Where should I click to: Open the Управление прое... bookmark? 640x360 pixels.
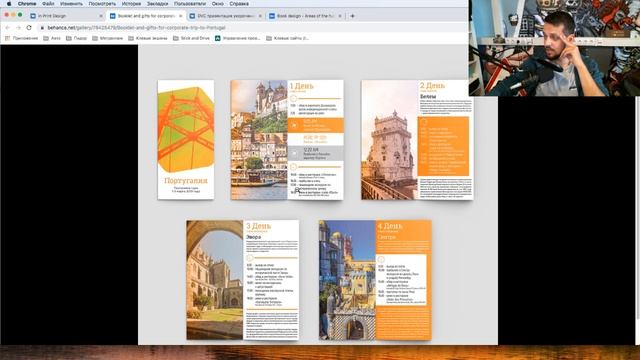pos(238,38)
